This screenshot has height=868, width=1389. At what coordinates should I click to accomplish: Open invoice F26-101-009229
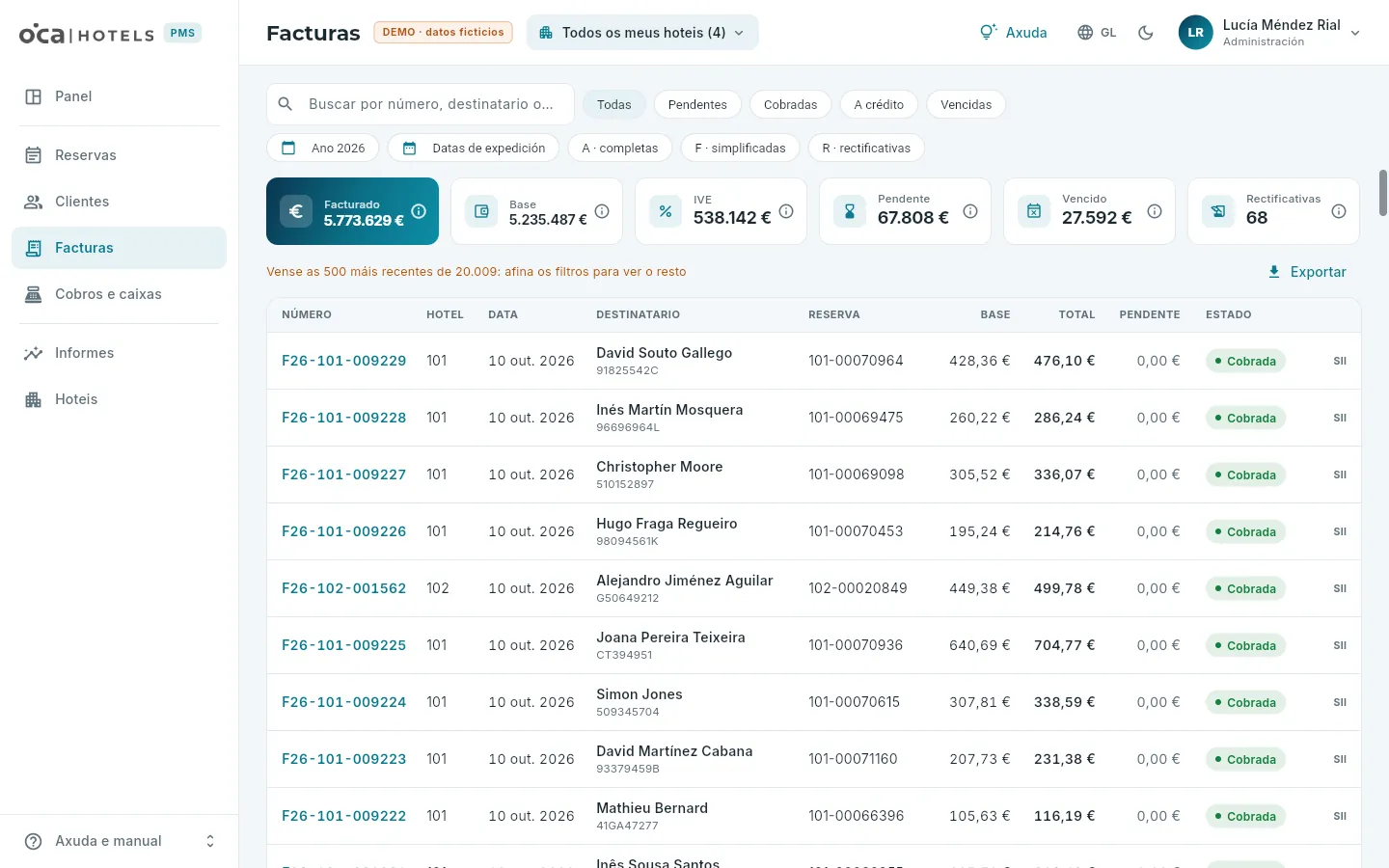click(343, 361)
